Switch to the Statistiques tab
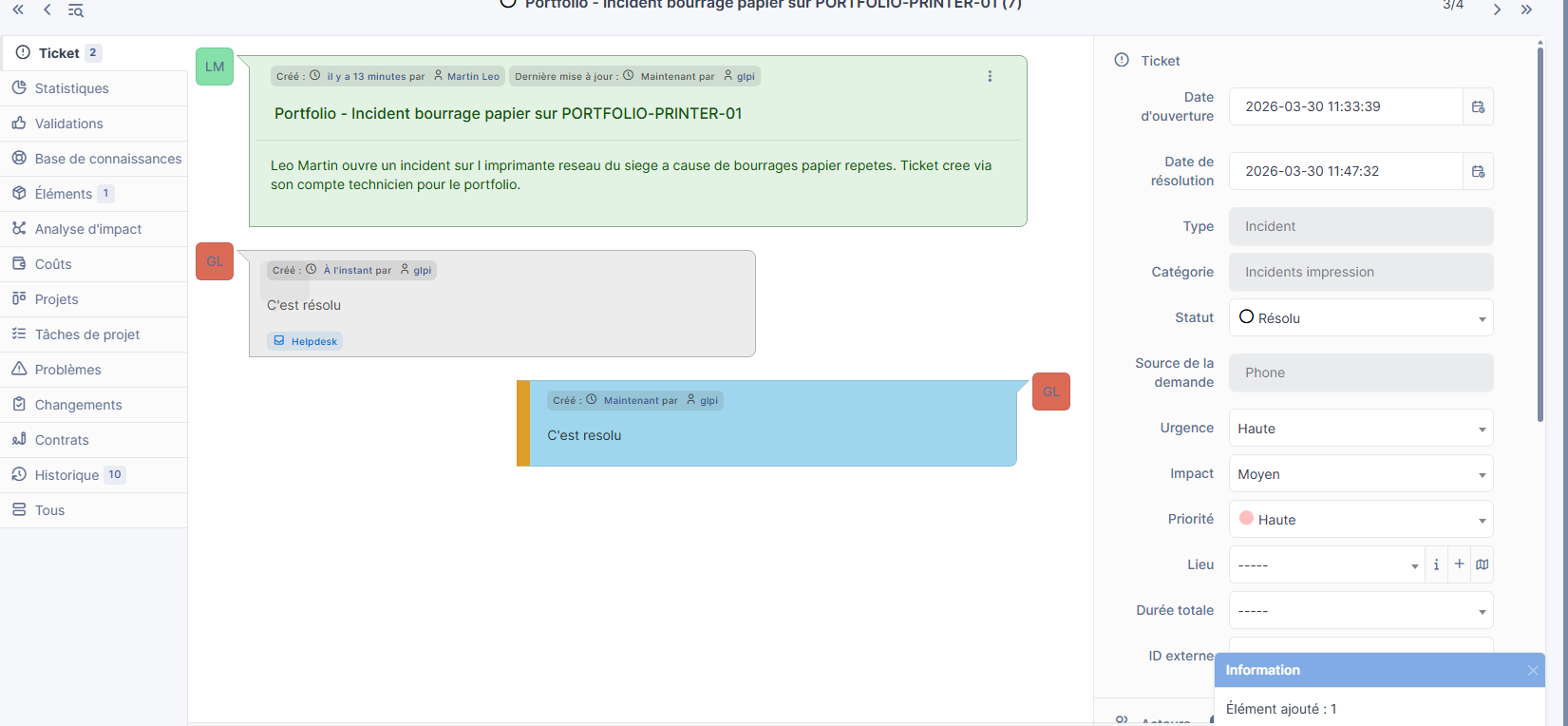 point(72,88)
